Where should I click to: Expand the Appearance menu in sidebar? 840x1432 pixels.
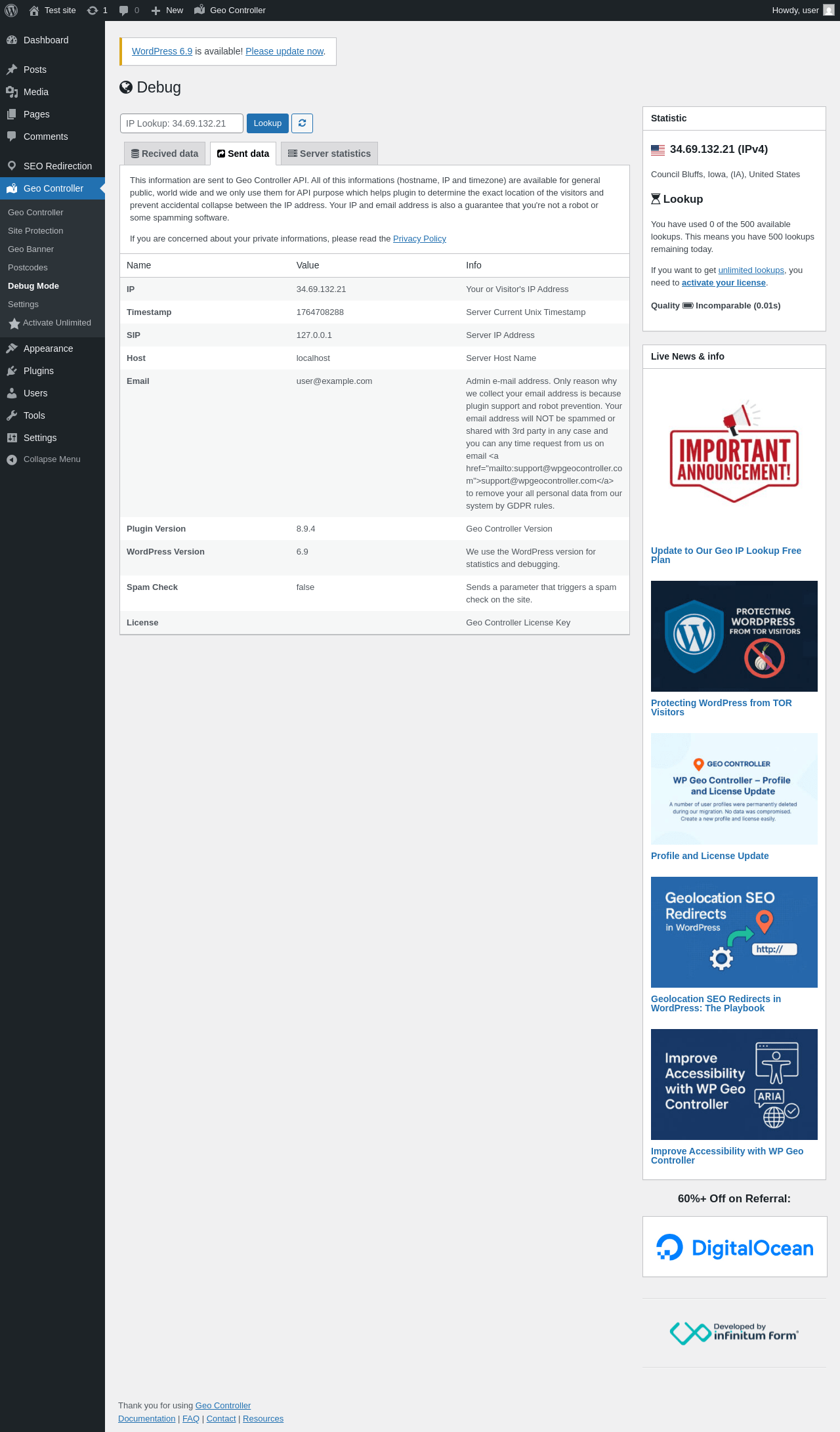pyautogui.click(x=48, y=348)
